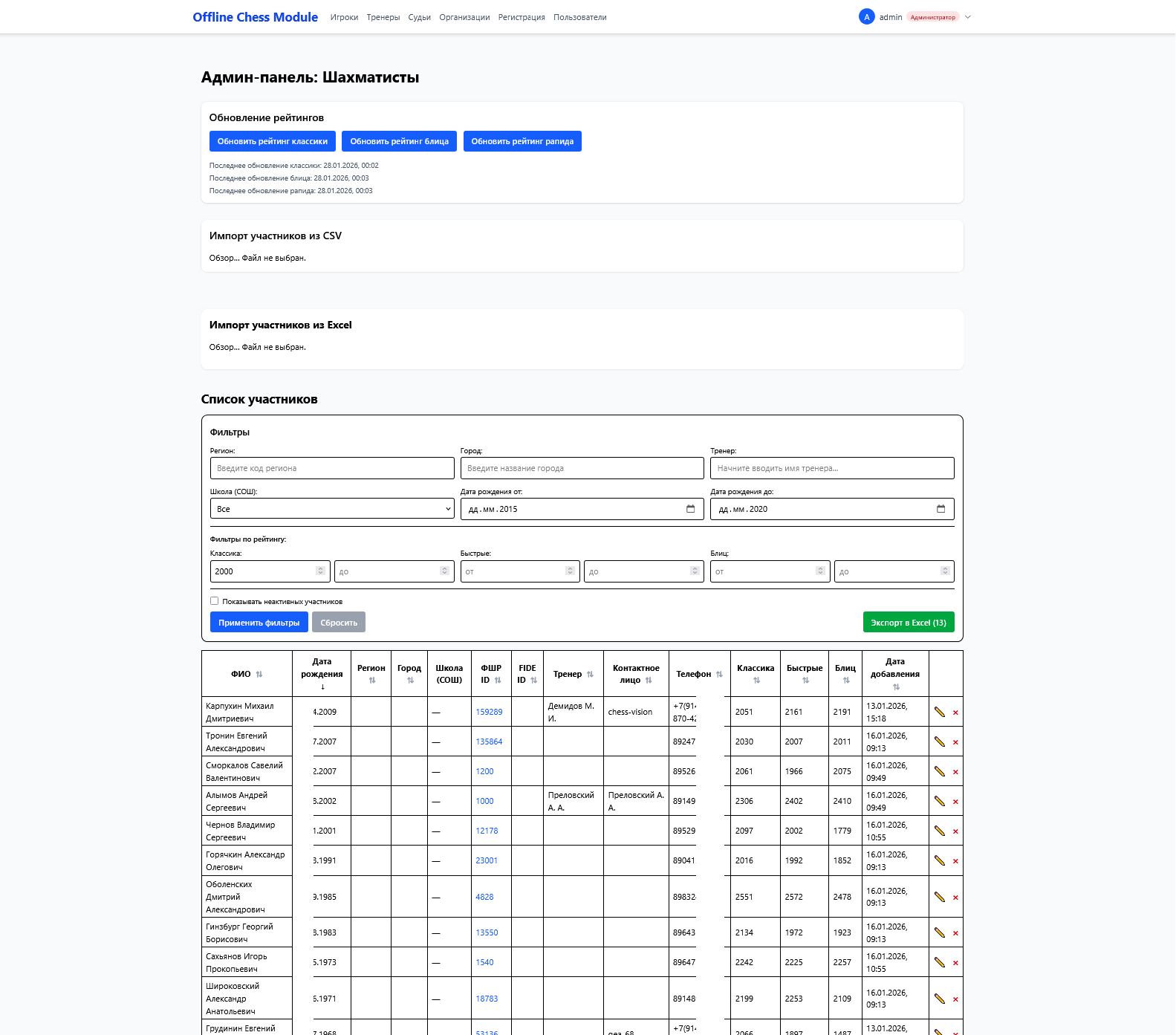Edit the Горячкин Александр Олегович row
The width and height of the screenshot is (1176, 1035).
point(940,860)
